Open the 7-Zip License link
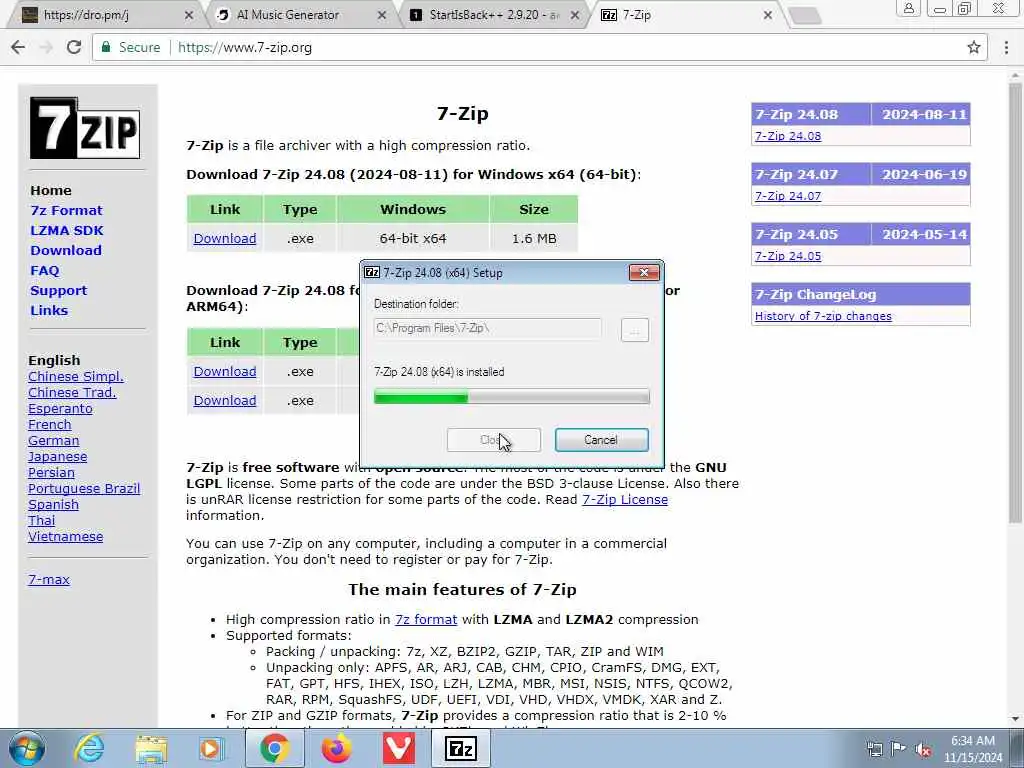The height and width of the screenshot is (768, 1024). click(x=625, y=500)
